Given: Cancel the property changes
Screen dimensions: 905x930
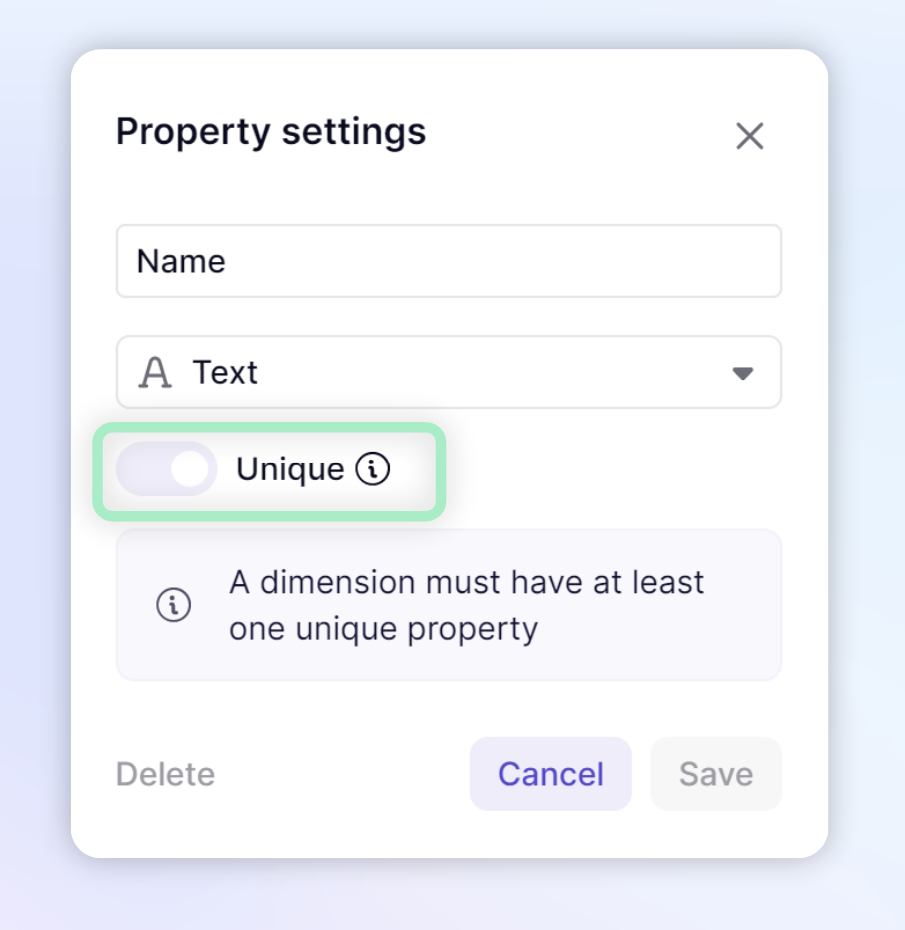Looking at the screenshot, I should tap(551, 774).
